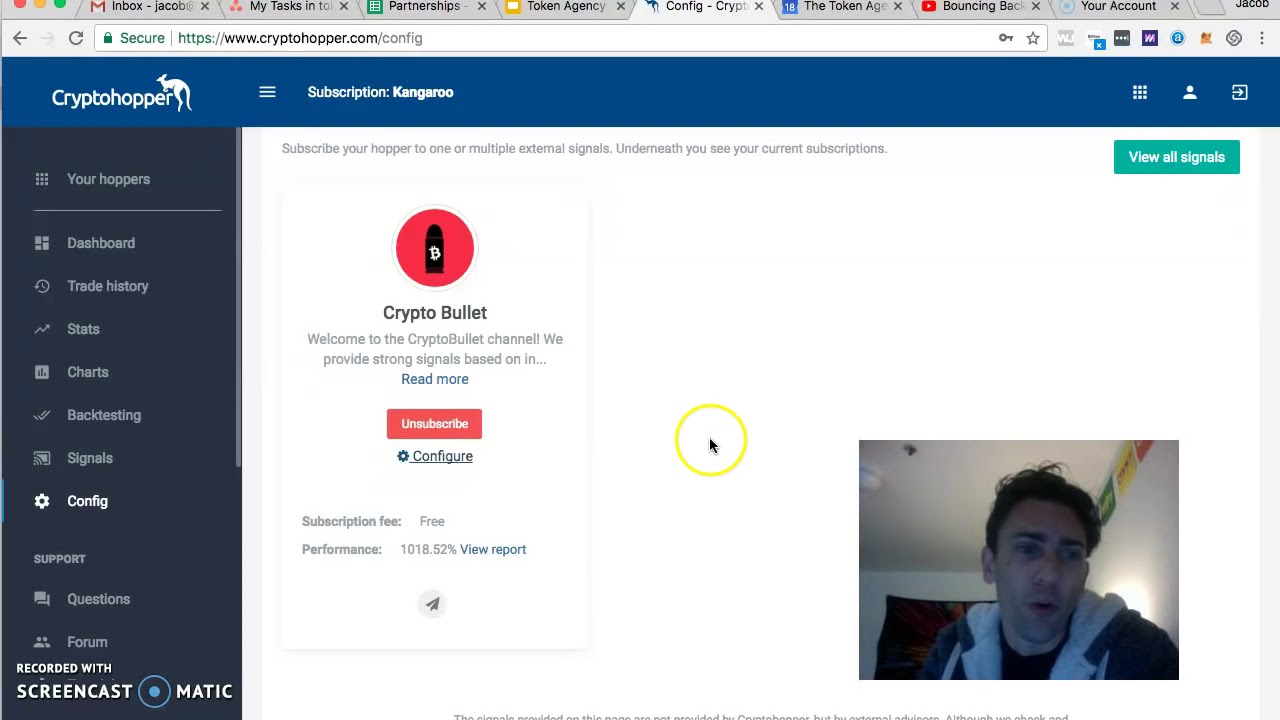
Task: Click the Trade history clock icon
Action: coord(42,286)
